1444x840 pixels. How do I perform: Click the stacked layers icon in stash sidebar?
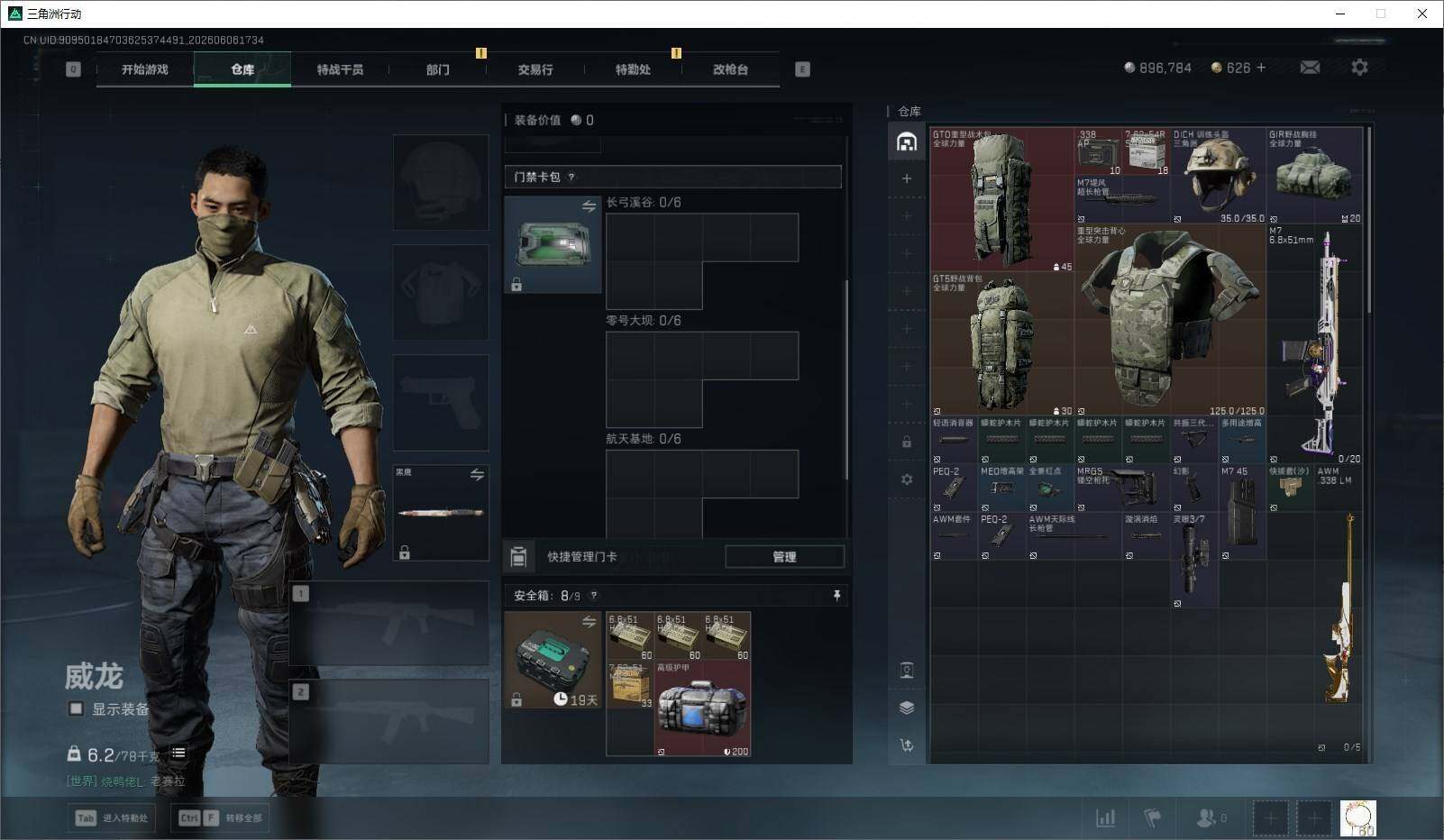(907, 708)
